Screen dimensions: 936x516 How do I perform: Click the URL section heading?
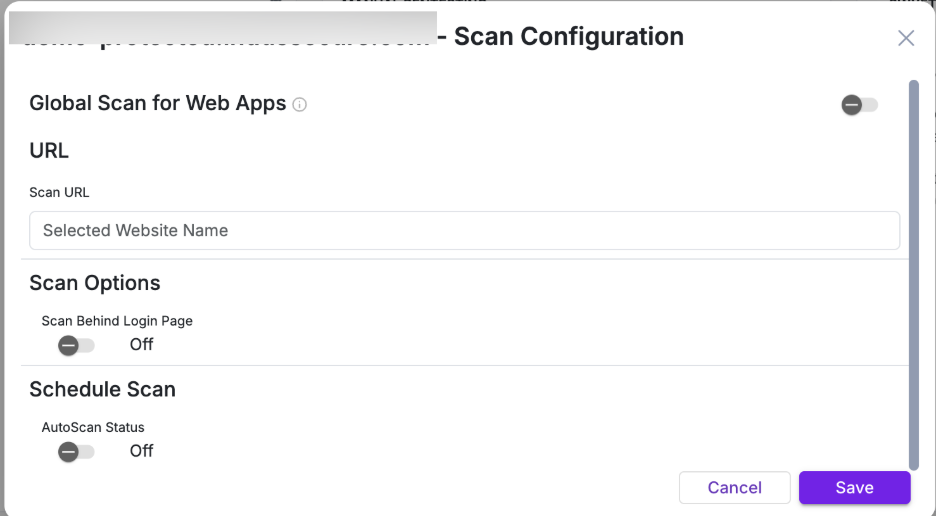click(x=49, y=151)
